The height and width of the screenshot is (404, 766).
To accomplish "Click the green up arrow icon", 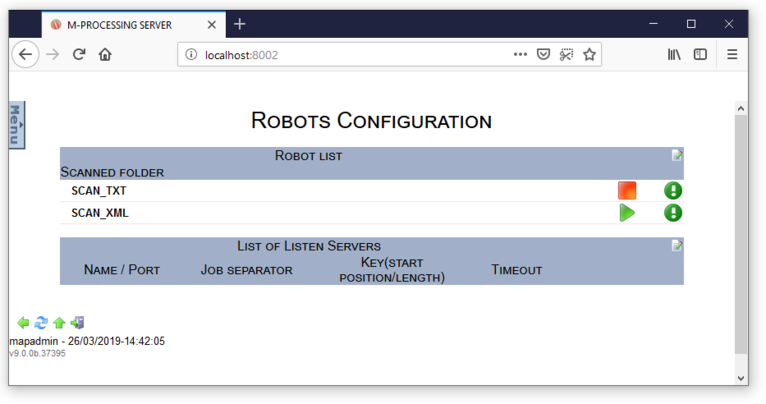I will [x=59, y=323].
